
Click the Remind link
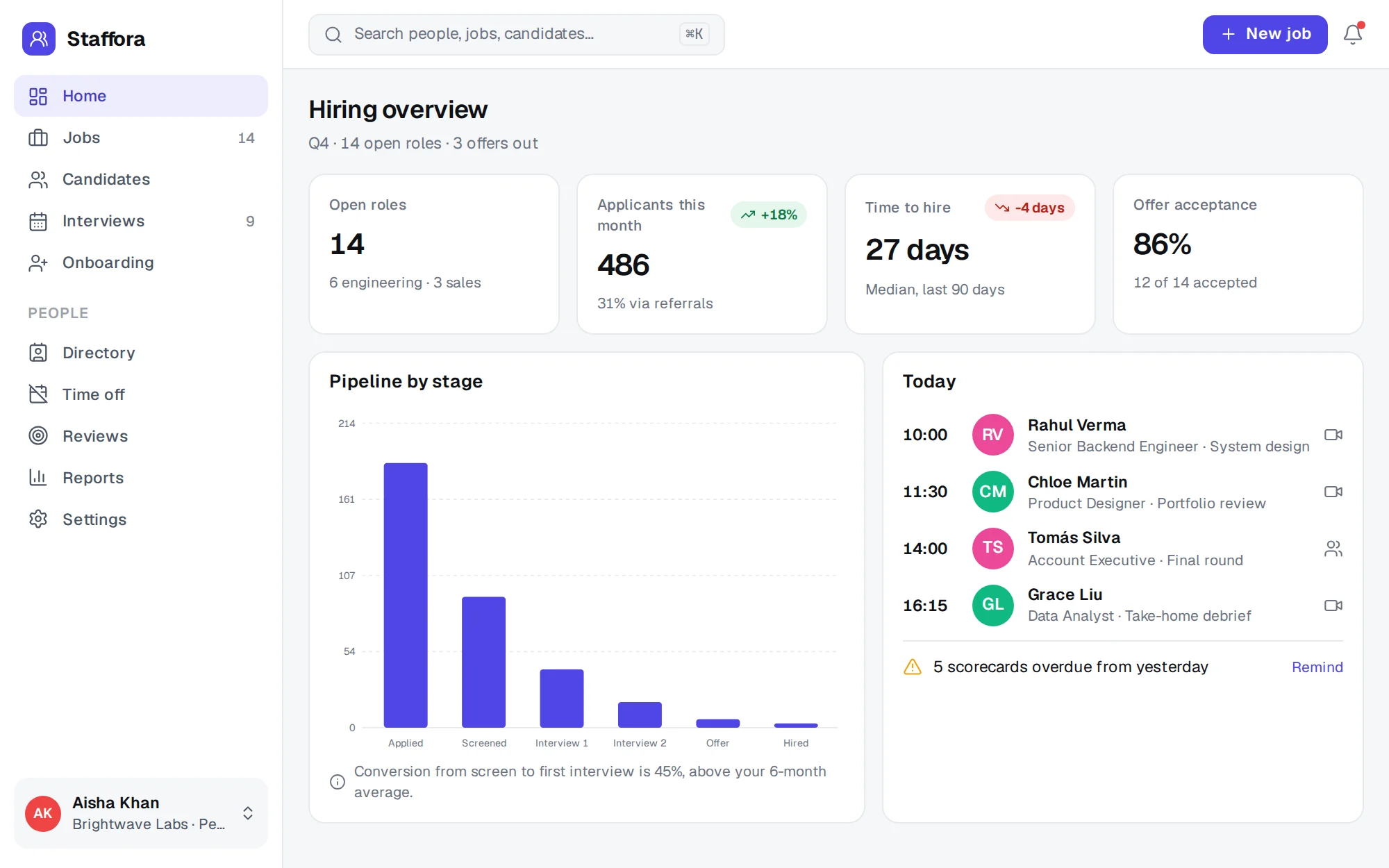[x=1317, y=667]
